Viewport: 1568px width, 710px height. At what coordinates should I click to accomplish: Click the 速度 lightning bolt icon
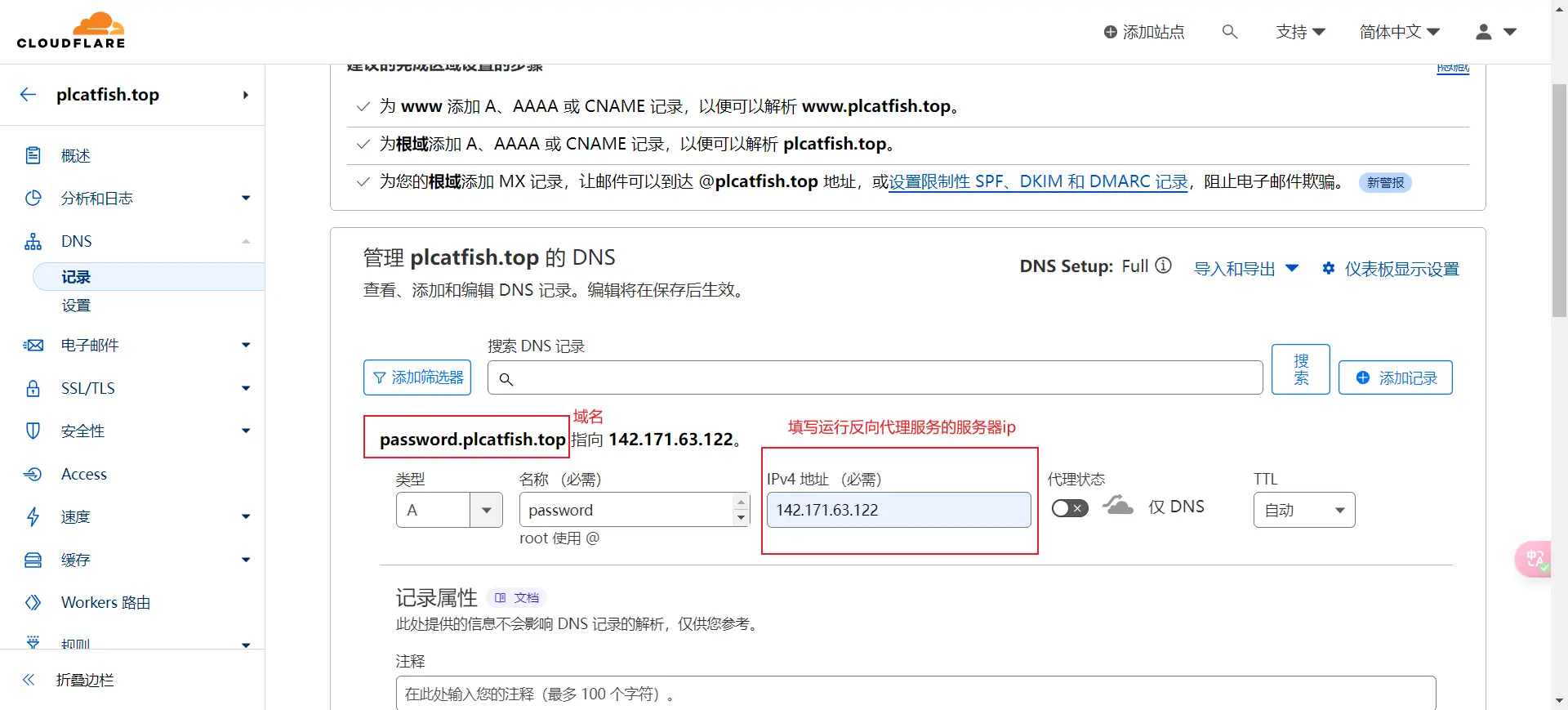click(33, 516)
